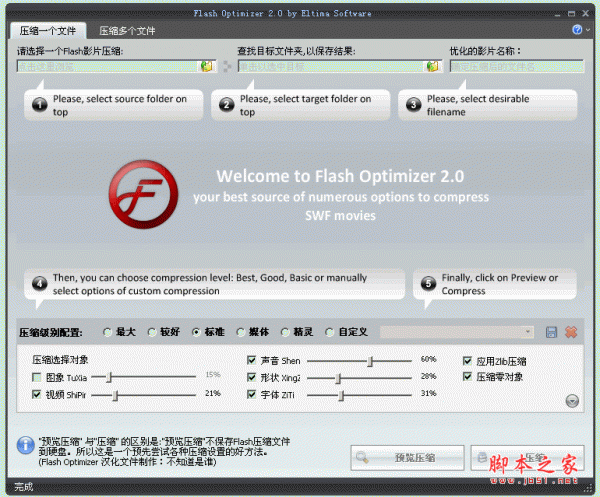Click the window title Flash Optimizer 2.0
Image resolution: width=600 pixels, height=497 pixels.
[x=282, y=13]
